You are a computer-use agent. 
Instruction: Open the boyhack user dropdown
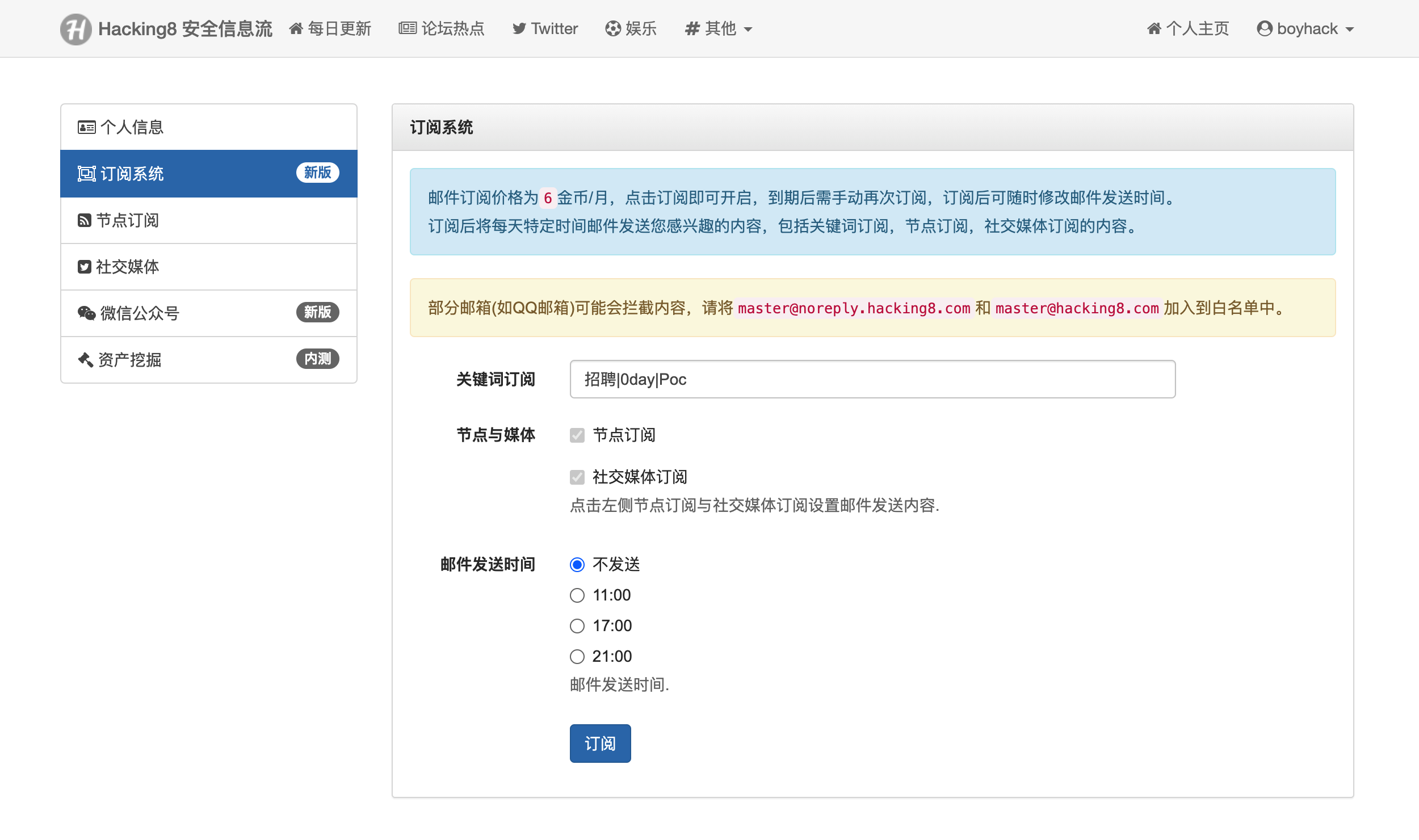click(1305, 28)
